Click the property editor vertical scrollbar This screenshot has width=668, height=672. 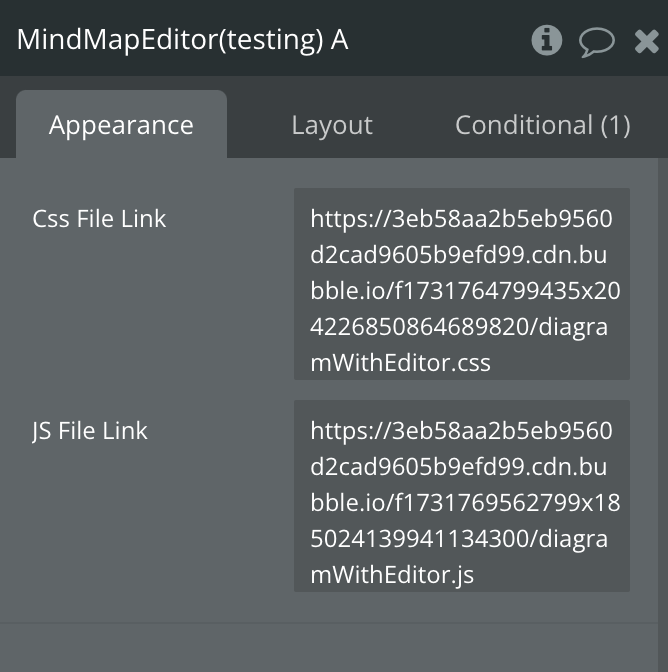tap(662, 415)
